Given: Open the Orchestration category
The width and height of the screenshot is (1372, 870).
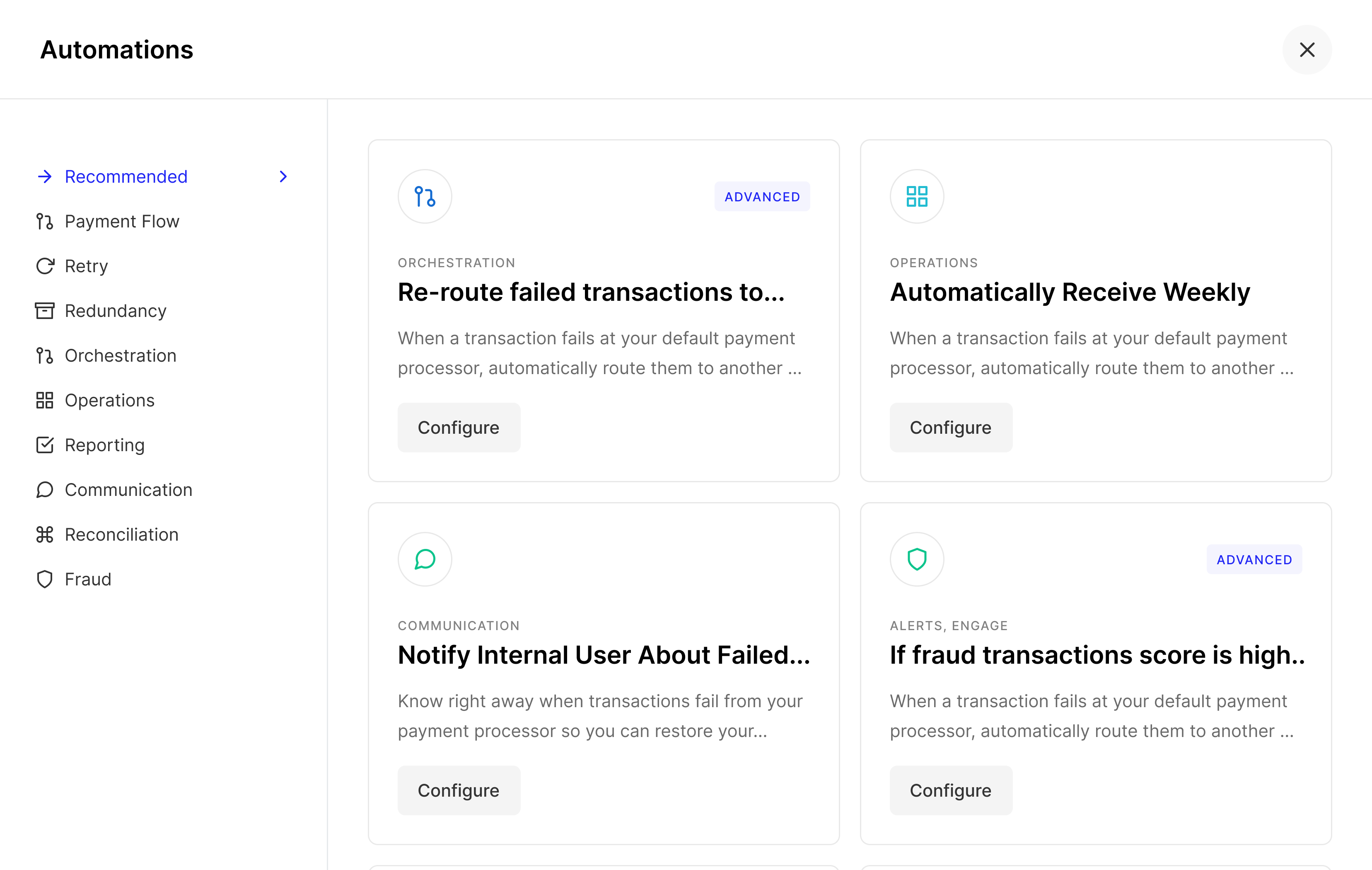Looking at the screenshot, I should click(x=120, y=355).
